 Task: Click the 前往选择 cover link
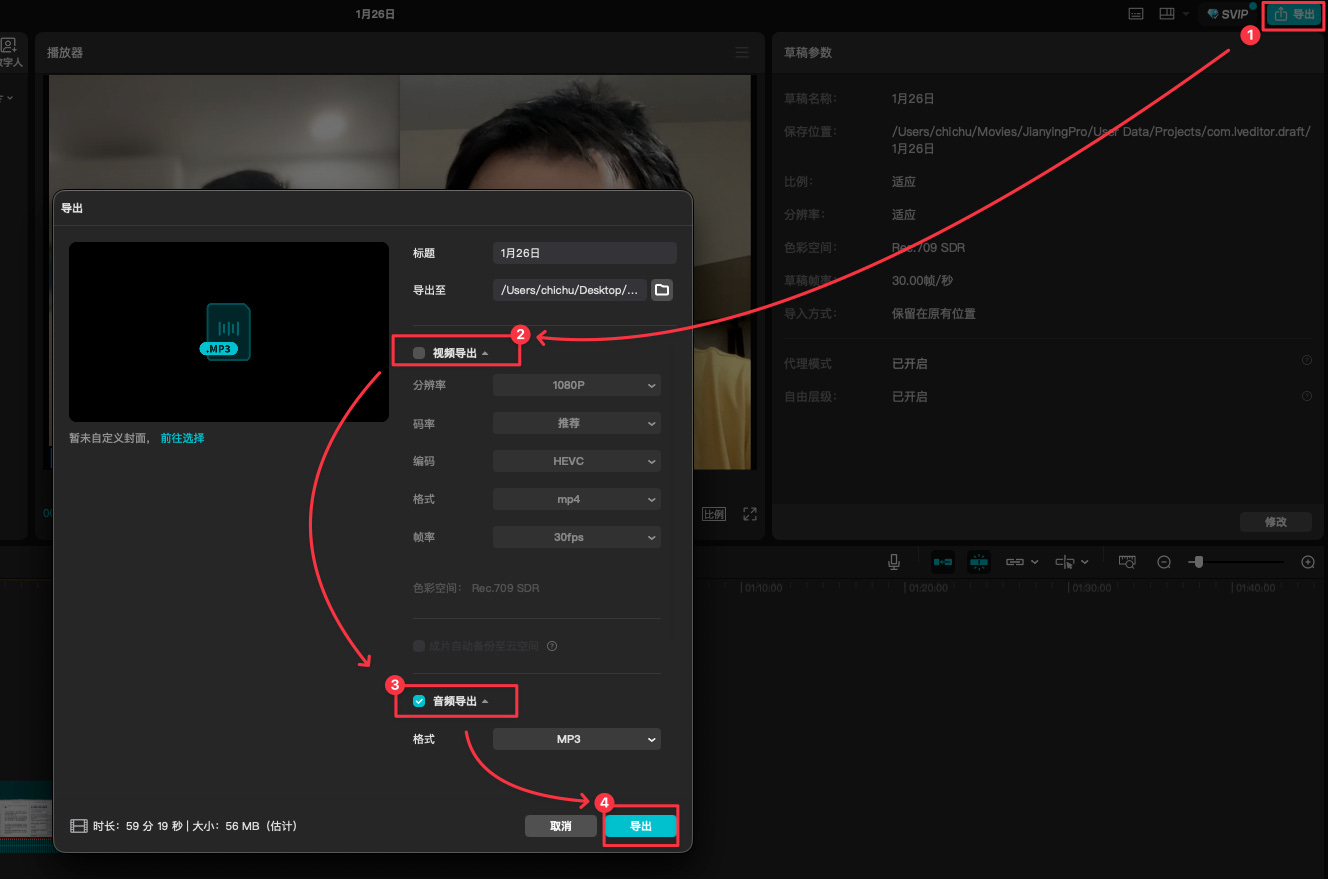pyautogui.click(x=182, y=438)
